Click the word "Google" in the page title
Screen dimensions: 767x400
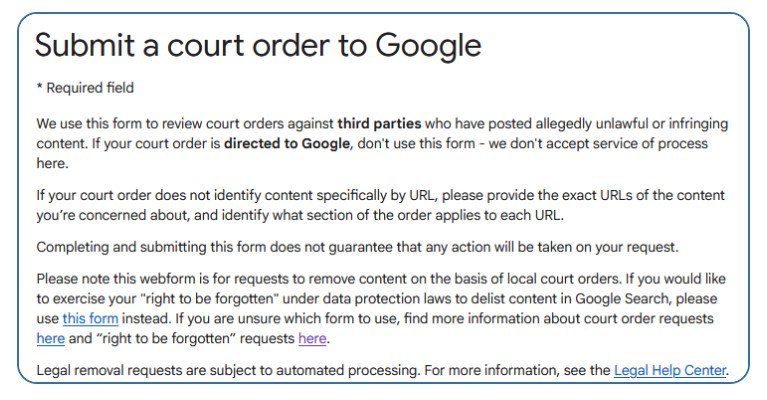coord(429,45)
